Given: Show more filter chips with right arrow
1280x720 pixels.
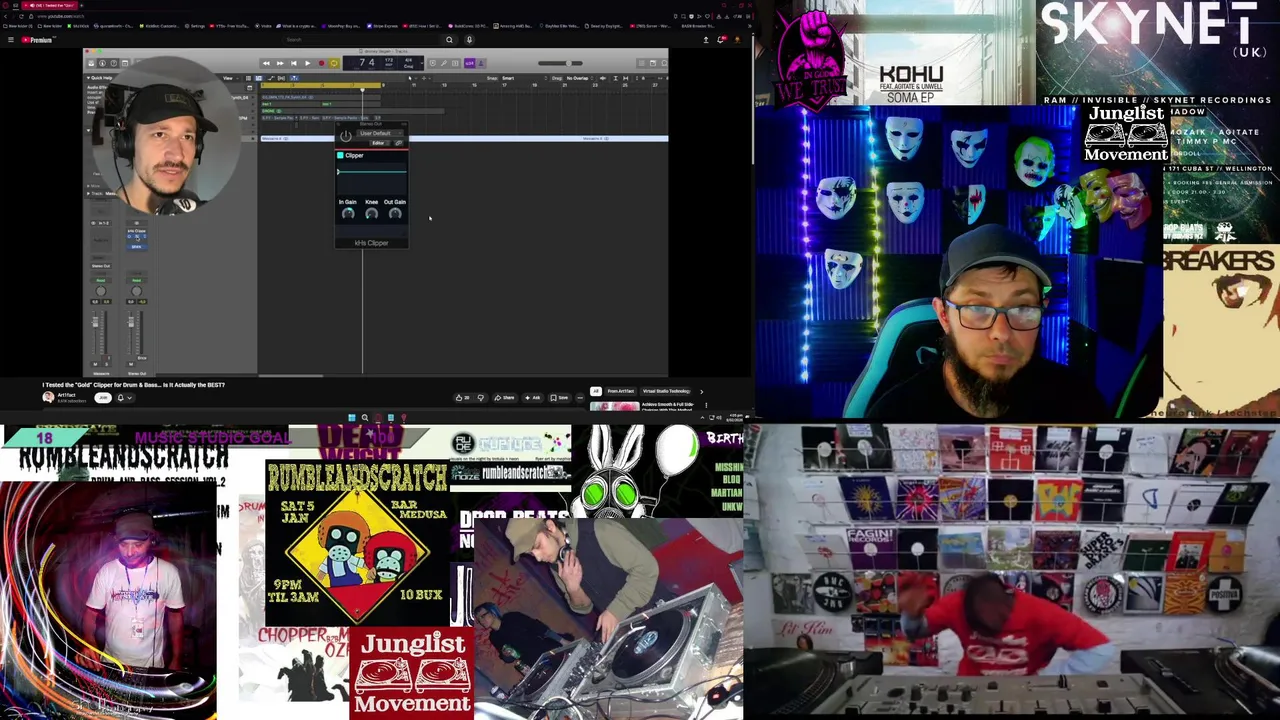Looking at the screenshot, I should (701, 391).
